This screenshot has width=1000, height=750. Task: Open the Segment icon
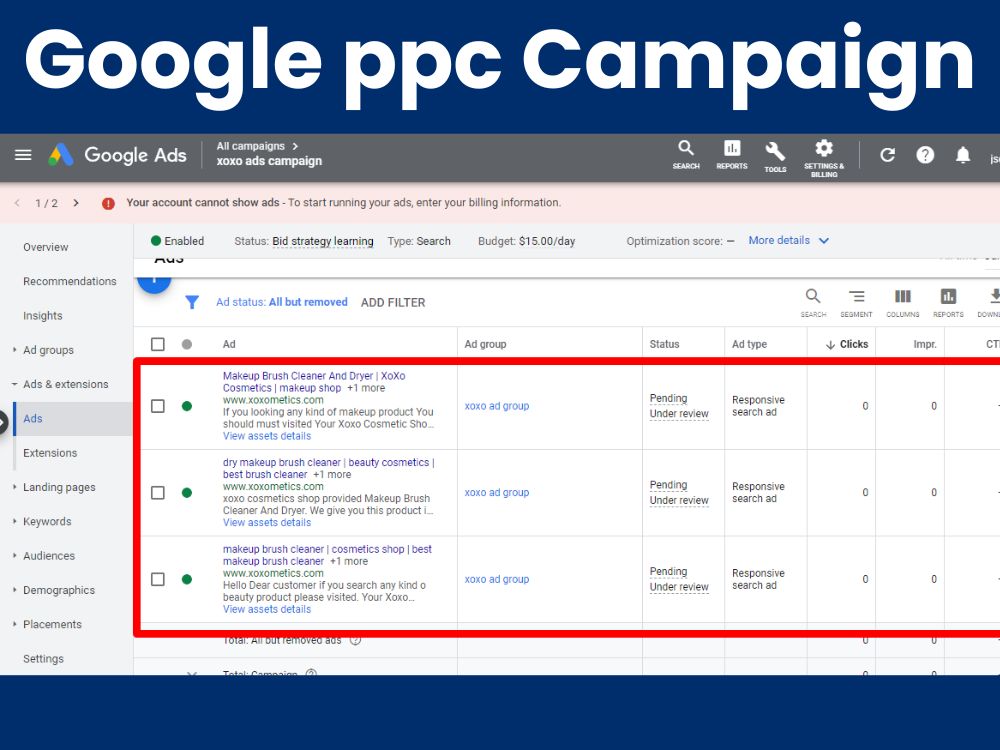[856, 302]
